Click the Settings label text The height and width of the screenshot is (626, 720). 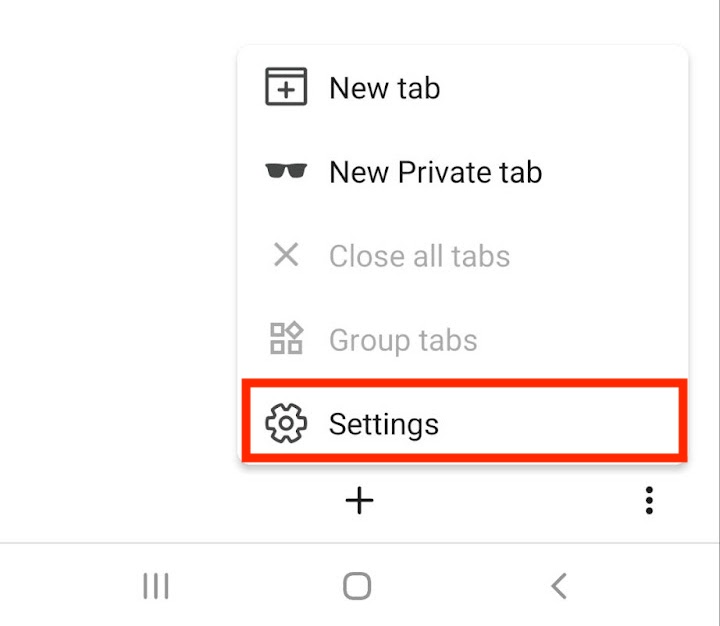pos(384,424)
